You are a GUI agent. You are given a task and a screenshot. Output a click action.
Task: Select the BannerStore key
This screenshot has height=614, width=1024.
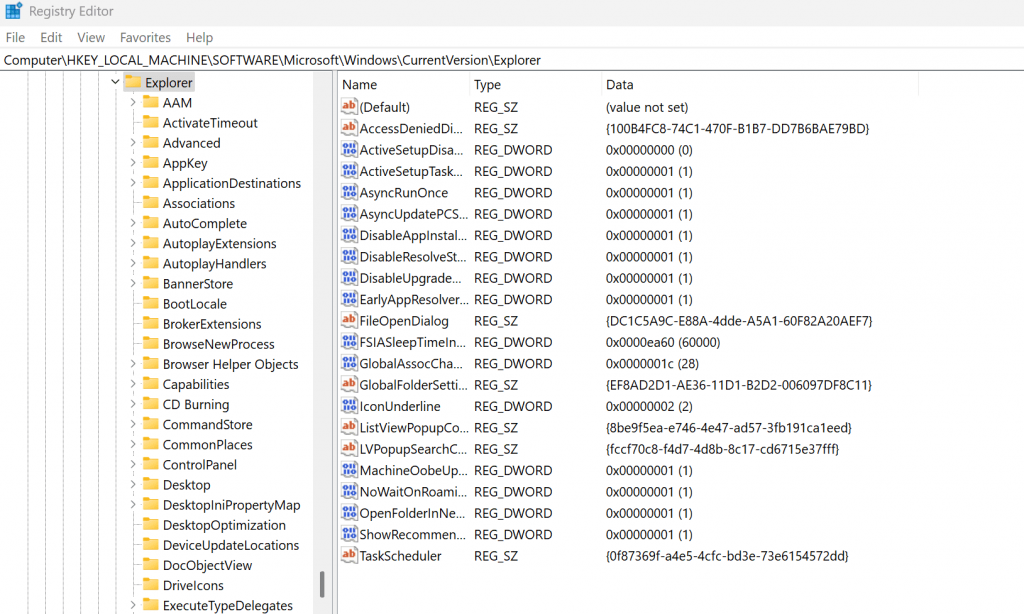197,283
